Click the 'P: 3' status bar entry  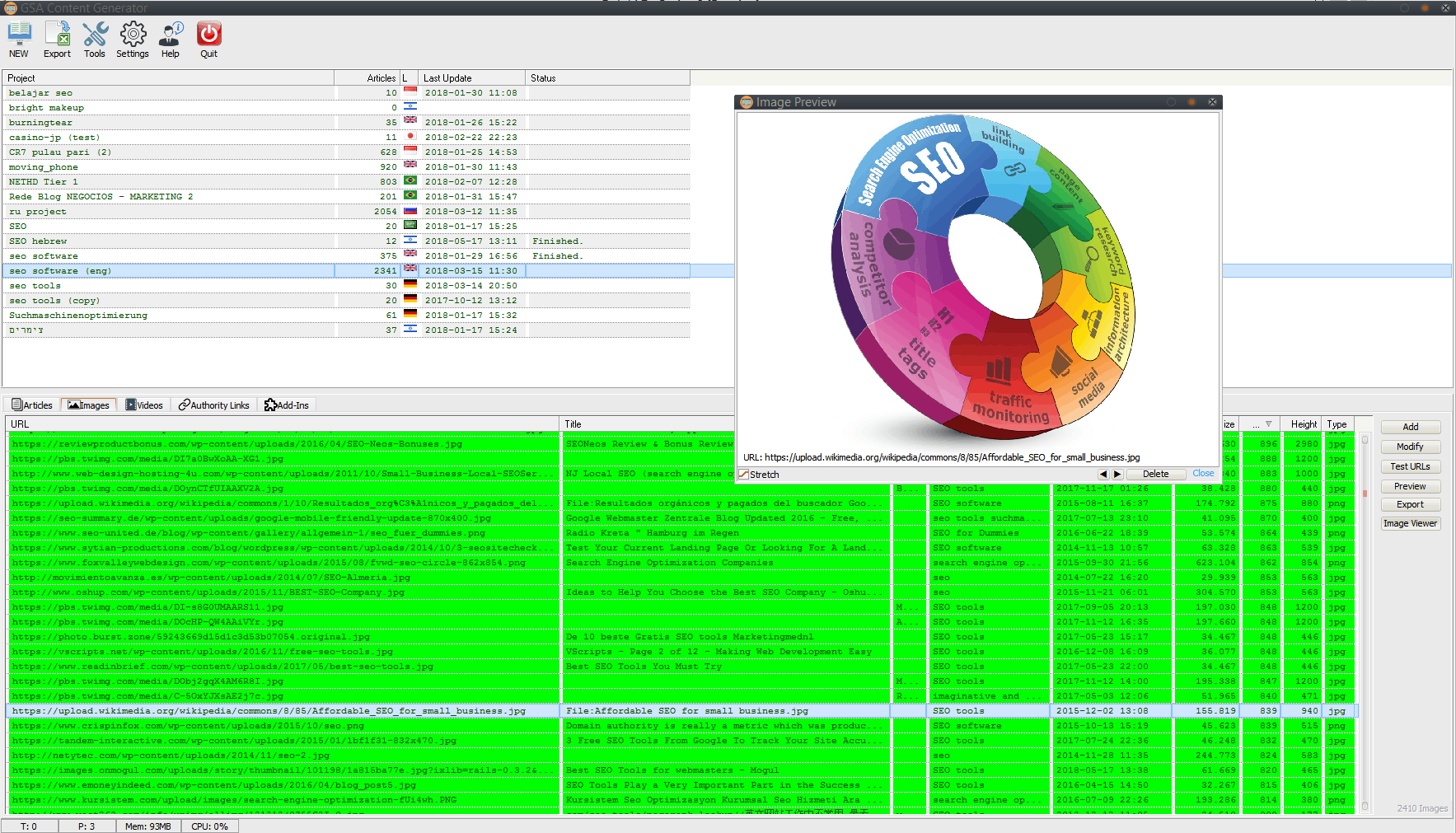click(x=87, y=826)
